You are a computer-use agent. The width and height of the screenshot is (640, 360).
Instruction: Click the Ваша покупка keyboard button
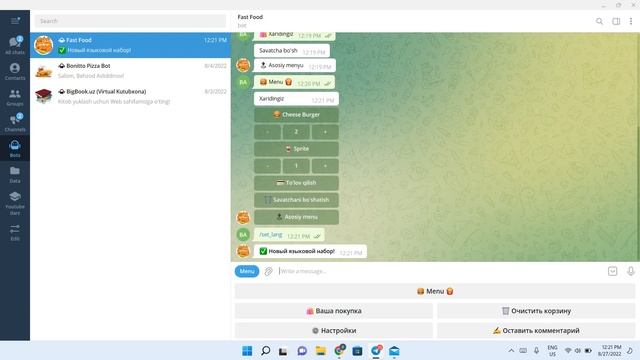(x=334, y=311)
